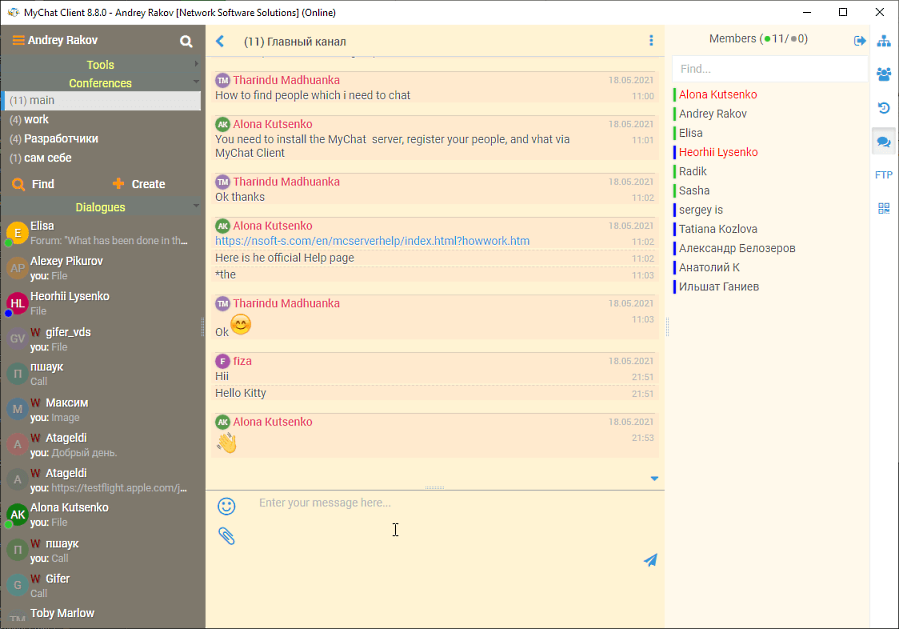Collapse the Conferences section
The height and width of the screenshot is (629, 899).
point(100,83)
